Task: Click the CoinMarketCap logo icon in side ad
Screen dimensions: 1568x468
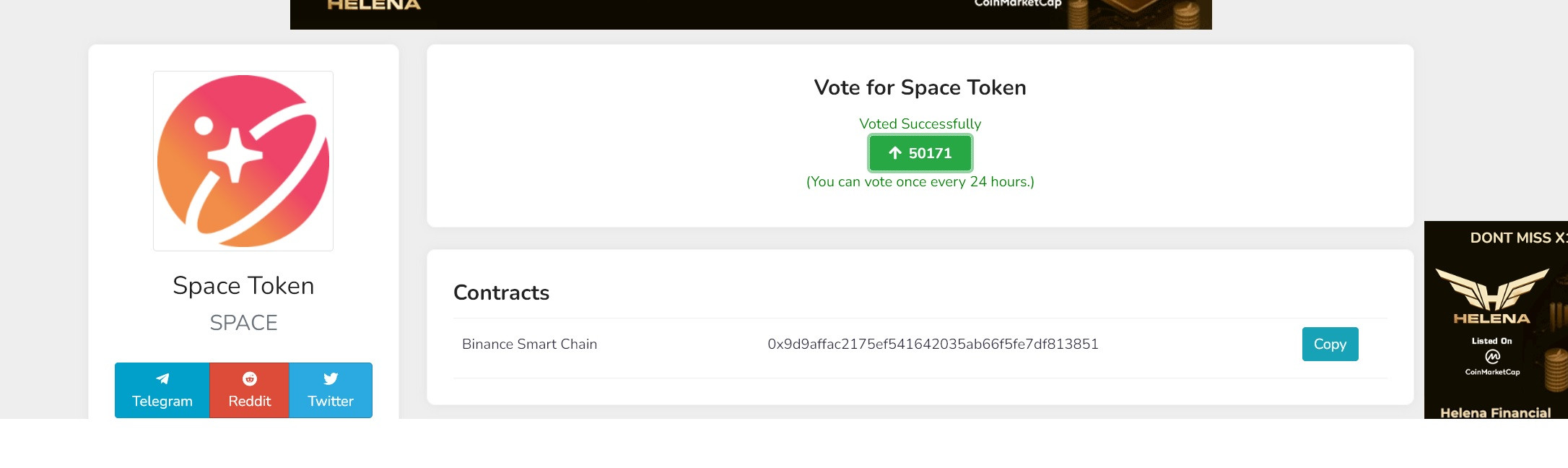Action: pyautogui.click(x=1492, y=356)
